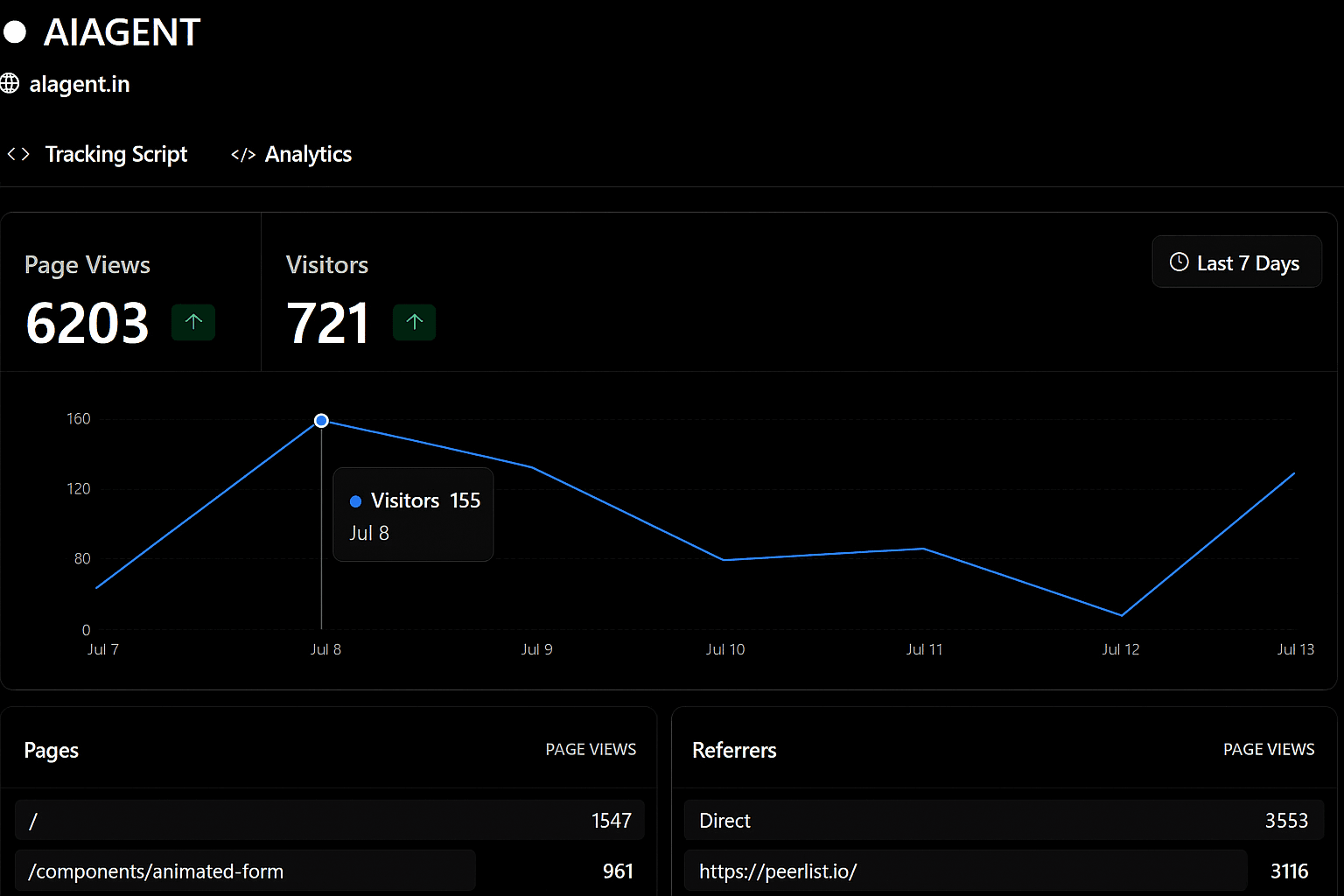Click the green up-arrow beside Visitors count
The width and height of the screenshot is (1344, 896).
pos(414,322)
